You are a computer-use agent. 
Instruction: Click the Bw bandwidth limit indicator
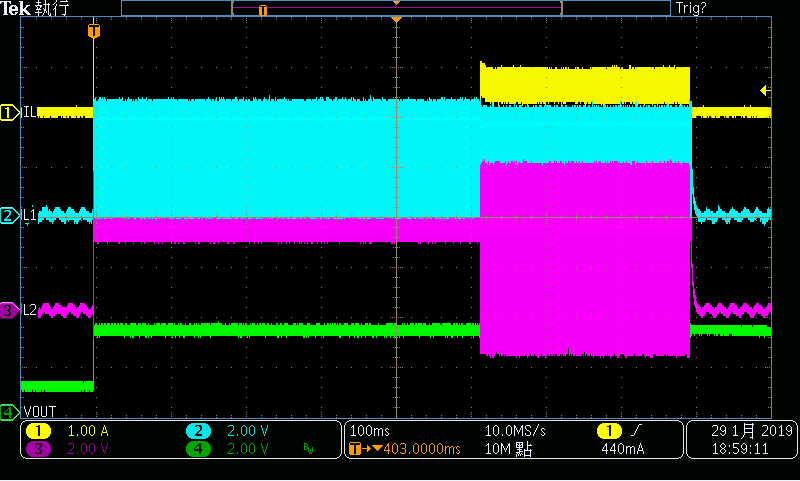click(x=308, y=449)
